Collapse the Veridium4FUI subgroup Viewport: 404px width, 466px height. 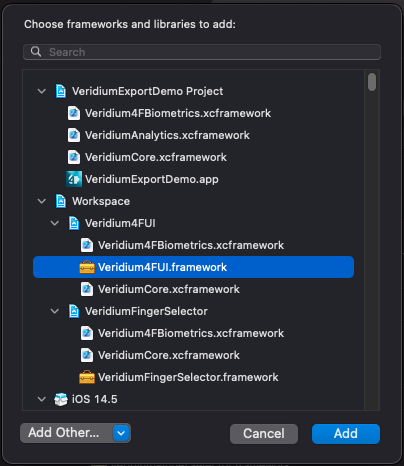point(55,223)
